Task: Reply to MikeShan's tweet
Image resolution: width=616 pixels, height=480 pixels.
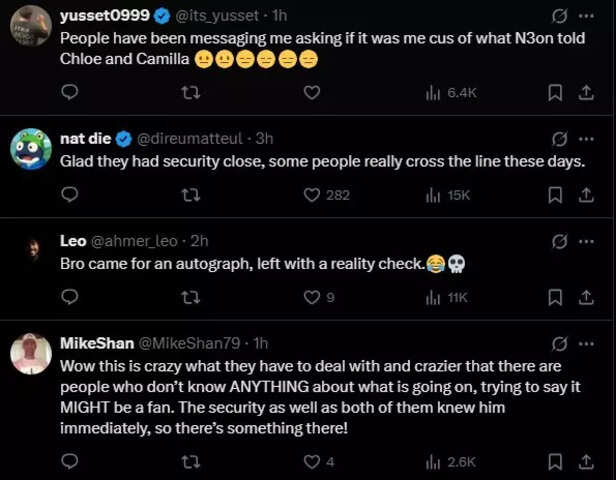Action: (x=70, y=462)
